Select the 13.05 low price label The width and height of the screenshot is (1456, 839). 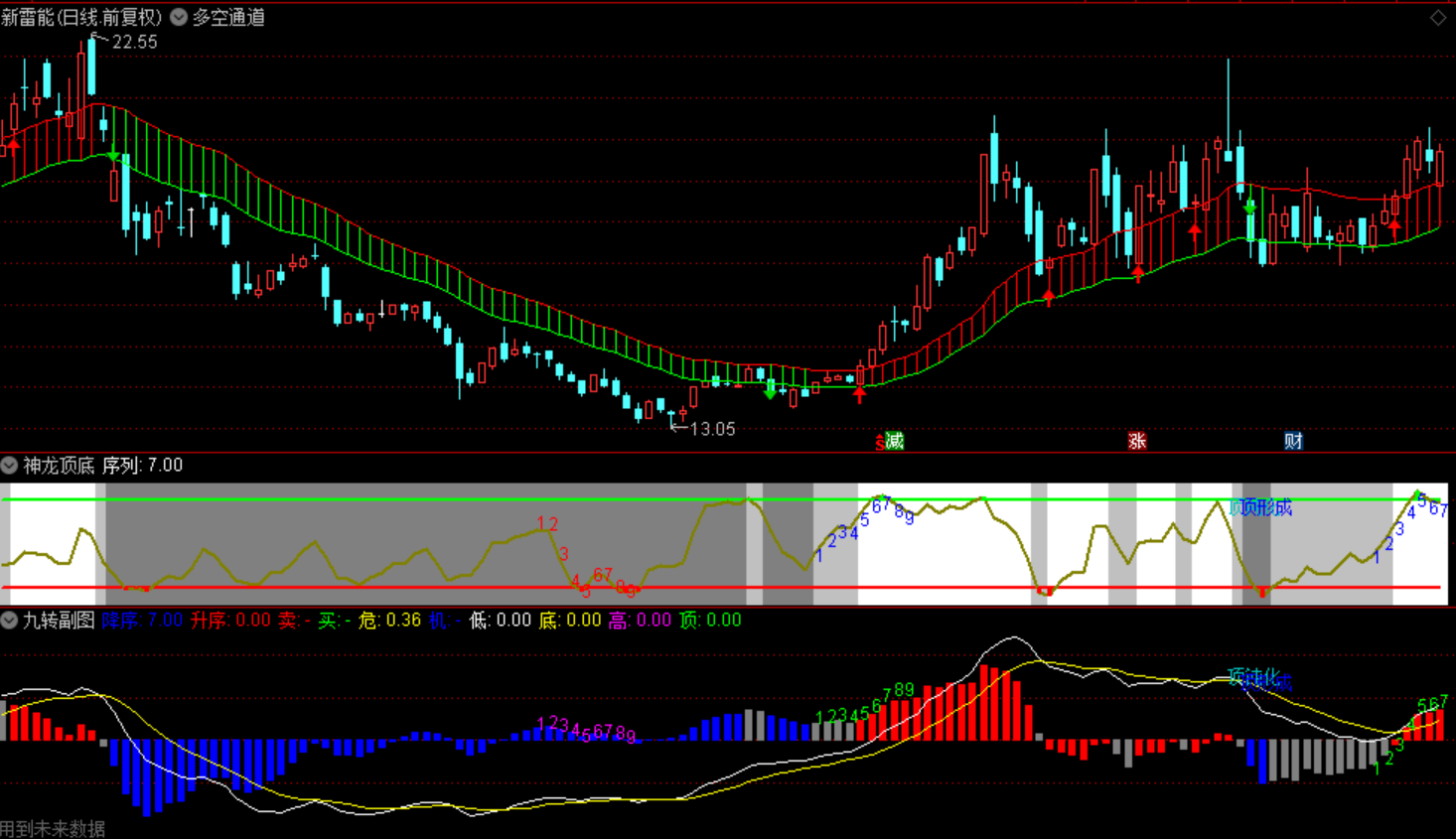tap(712, 429)
